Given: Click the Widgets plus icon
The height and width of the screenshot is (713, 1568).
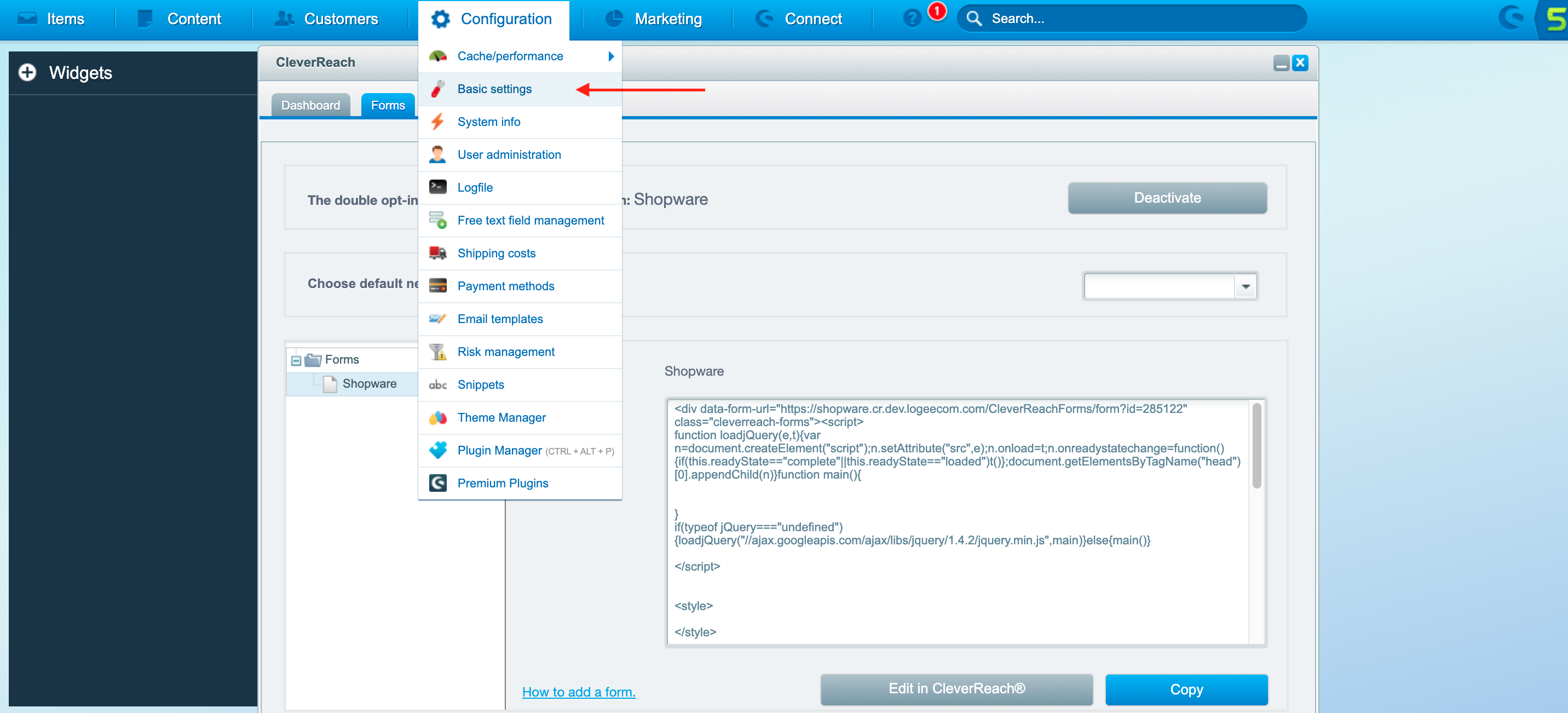Looking at the screenshot, I should pos(27,72).
